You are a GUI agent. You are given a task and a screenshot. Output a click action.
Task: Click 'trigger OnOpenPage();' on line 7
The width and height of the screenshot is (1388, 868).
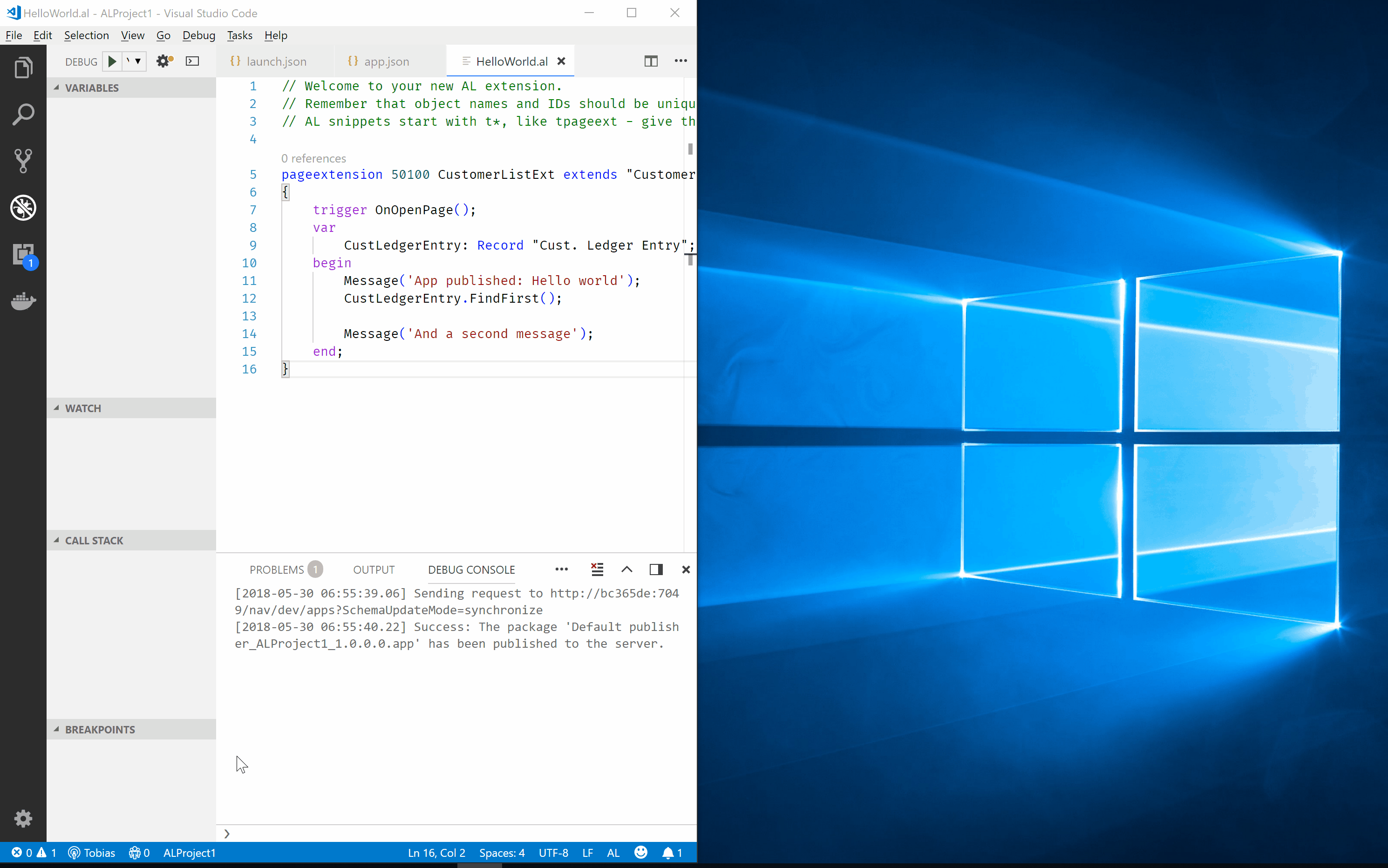pyautogui.click(x=394, y=210)
